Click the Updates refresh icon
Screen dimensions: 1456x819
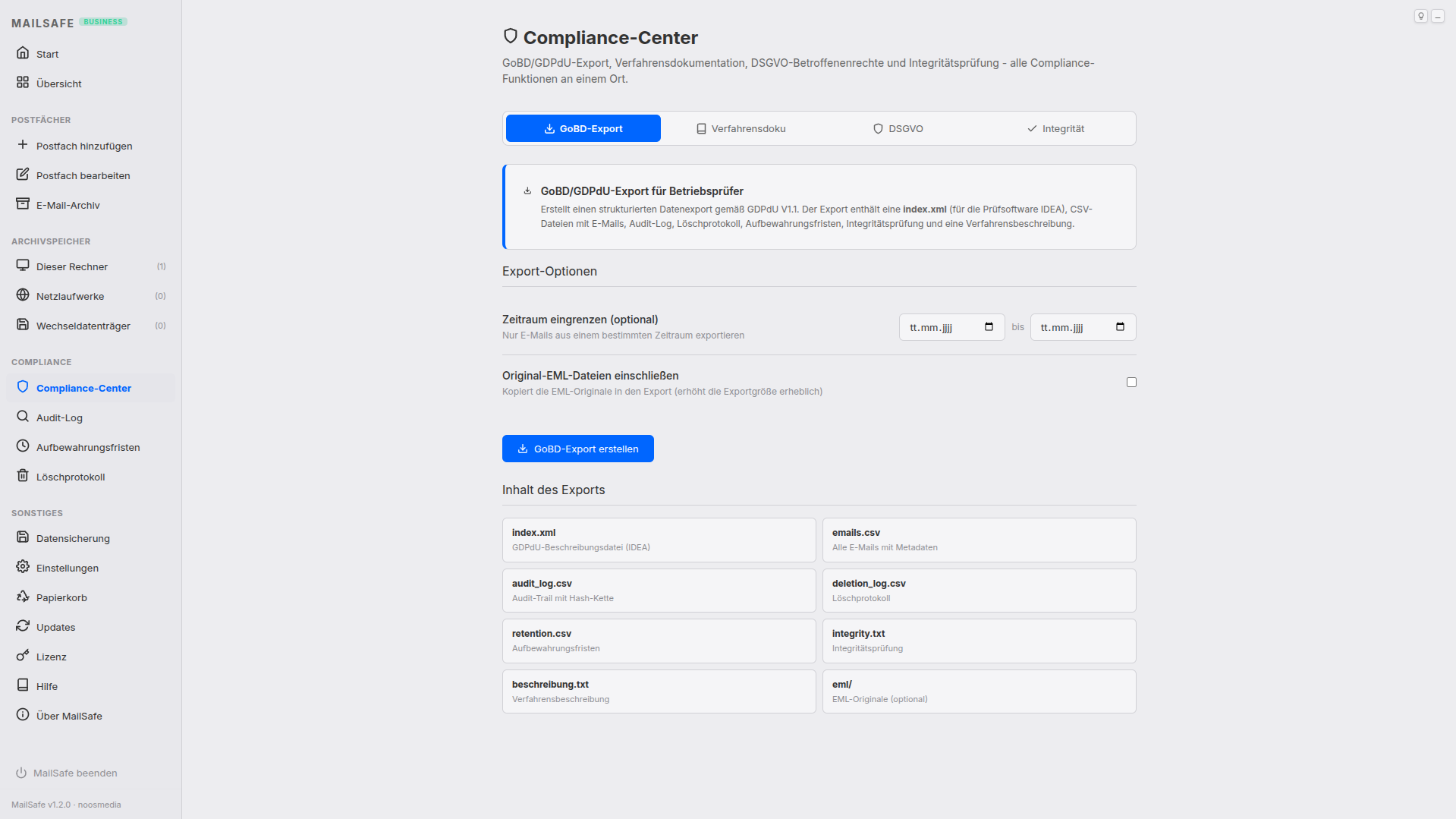(23, 626)
